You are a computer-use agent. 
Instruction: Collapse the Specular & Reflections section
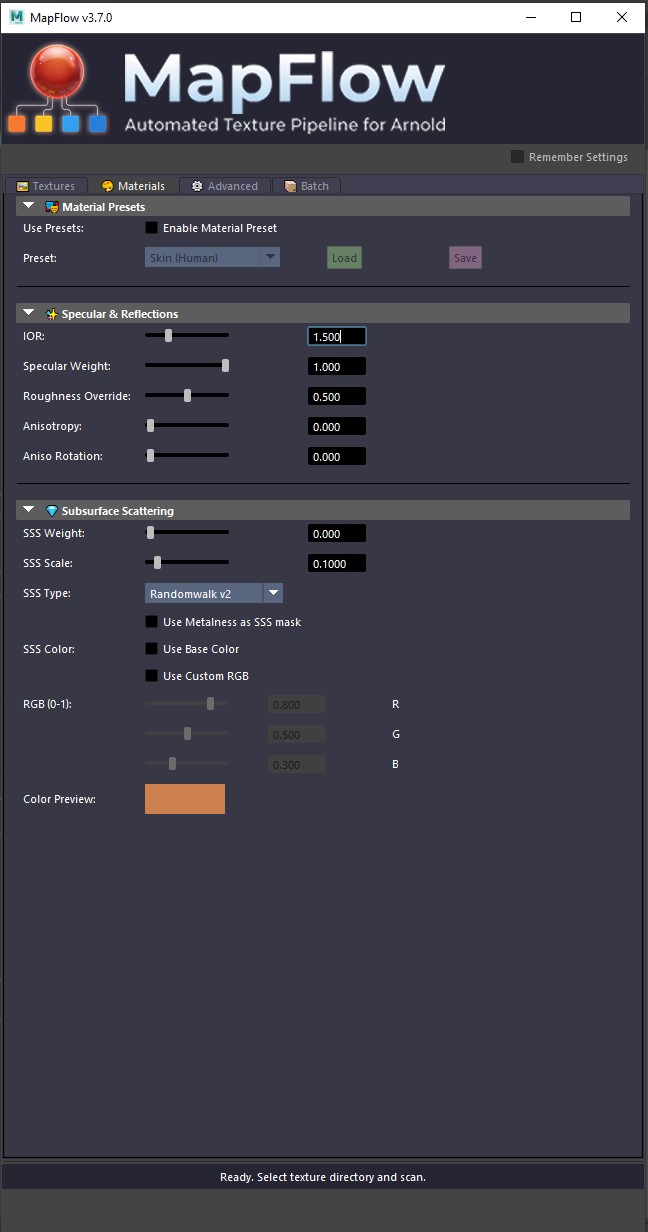pos(29,313)
